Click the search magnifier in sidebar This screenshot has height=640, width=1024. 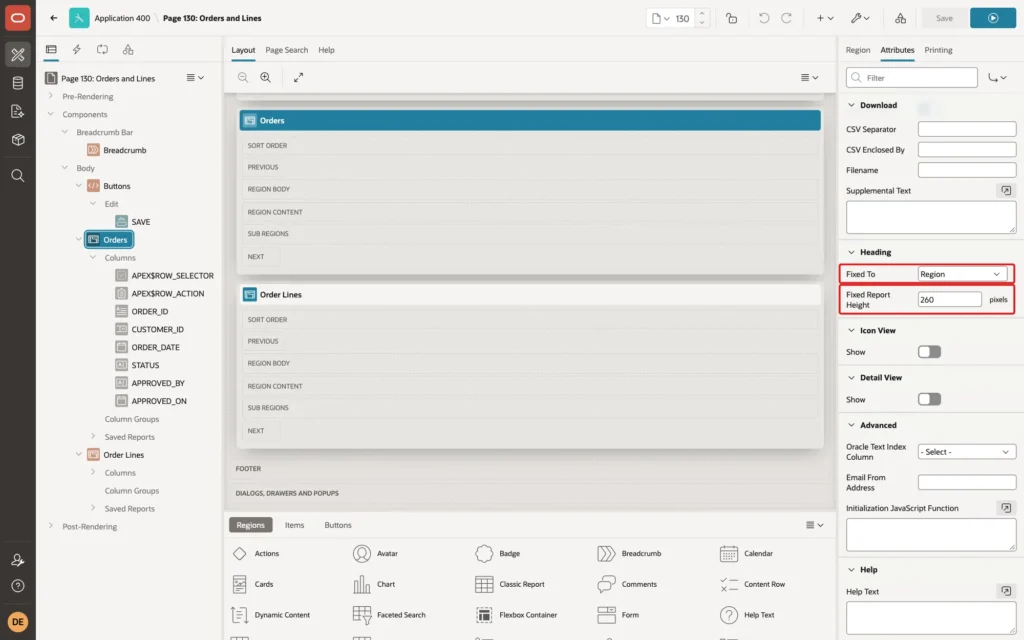point(18,176)
